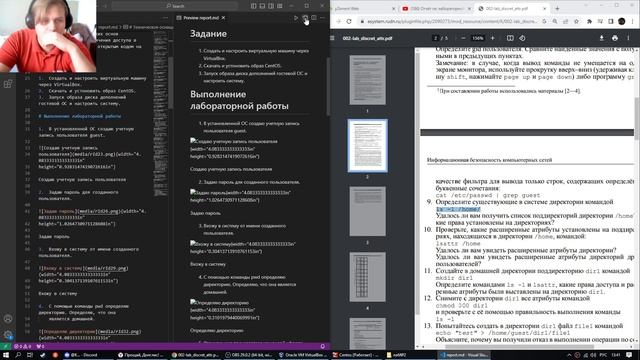
Task: Click "cat /etc/passwd | grep guest" in PDF
Action: pos(488,195)
